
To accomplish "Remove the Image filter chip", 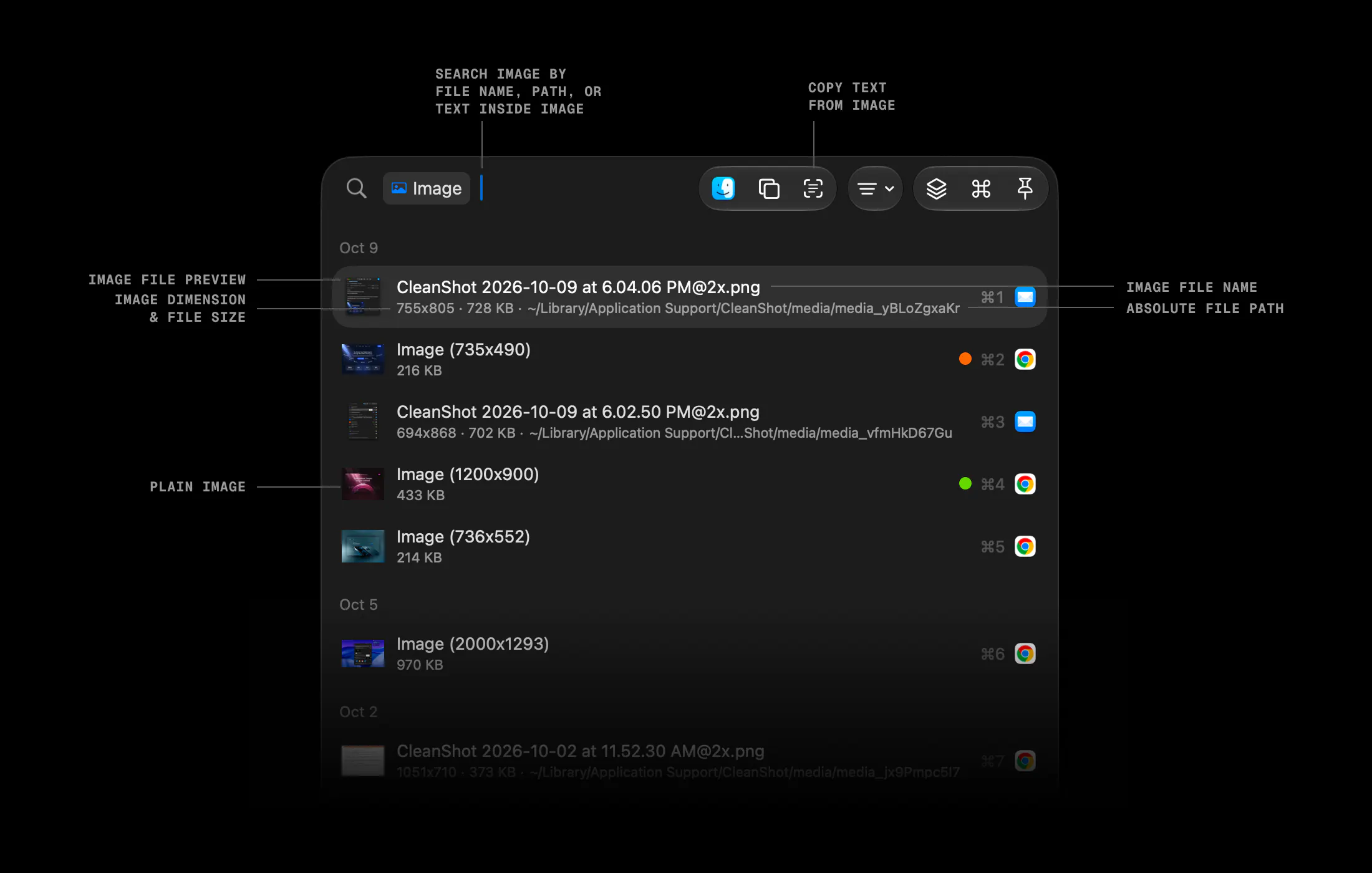I will 426,188.
